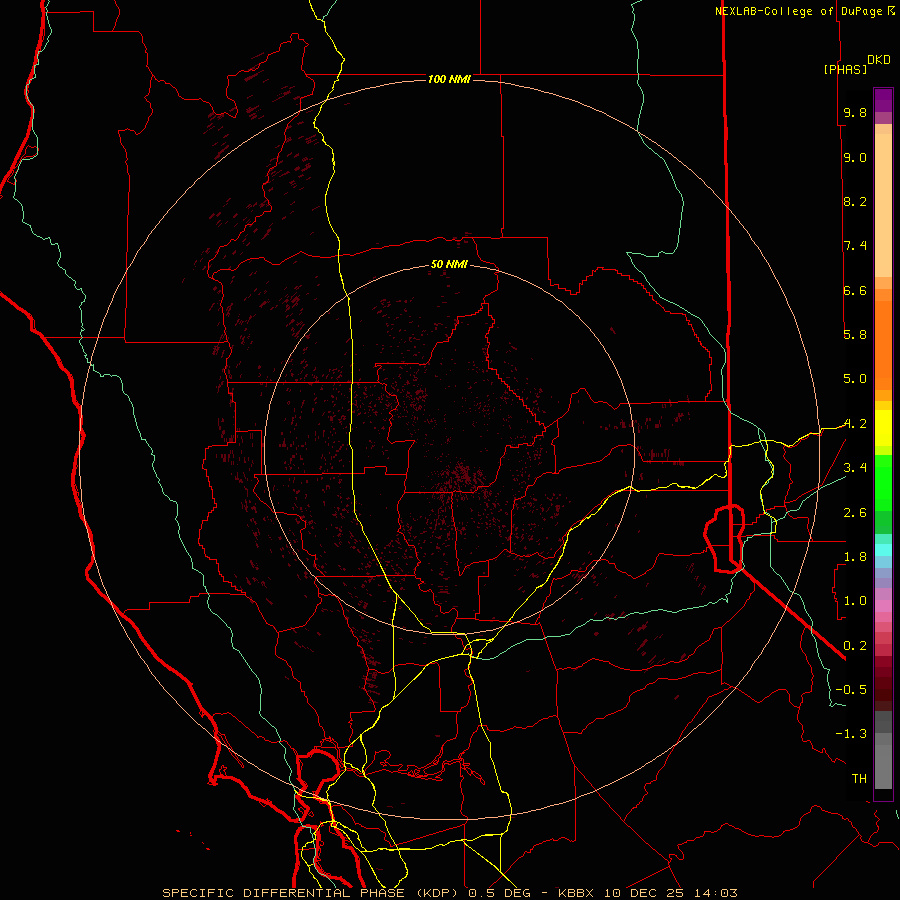Click the 1.0 value on color scale
Viewport: 900px width, 900px height.
[x=855, y=600]
